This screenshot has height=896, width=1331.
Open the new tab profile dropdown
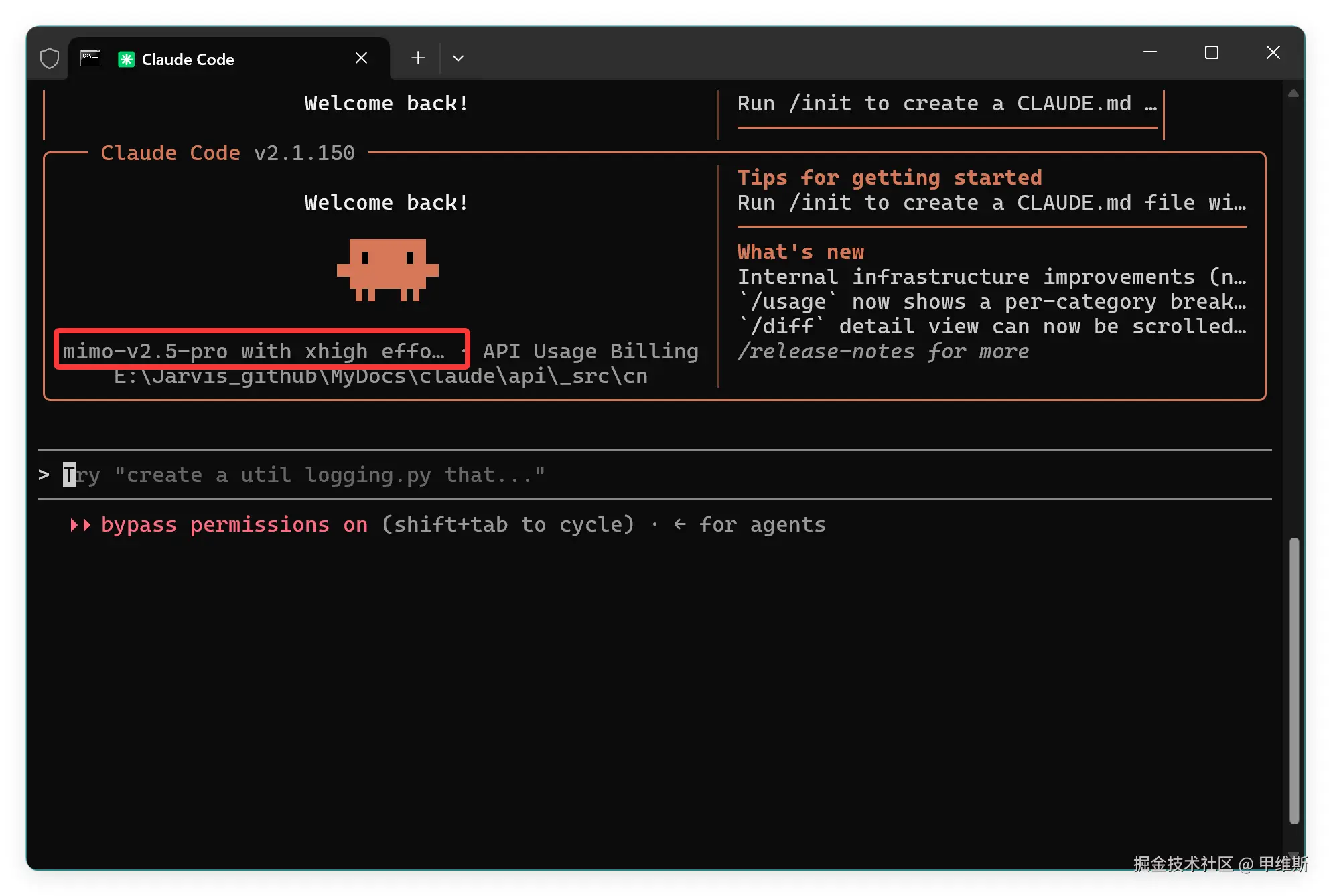458,58
